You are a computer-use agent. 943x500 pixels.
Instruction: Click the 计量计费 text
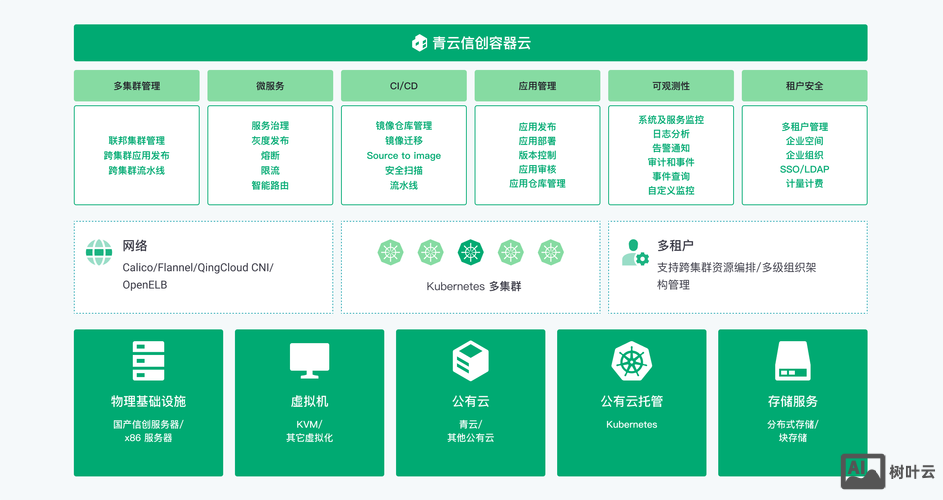tap(804, 184)
